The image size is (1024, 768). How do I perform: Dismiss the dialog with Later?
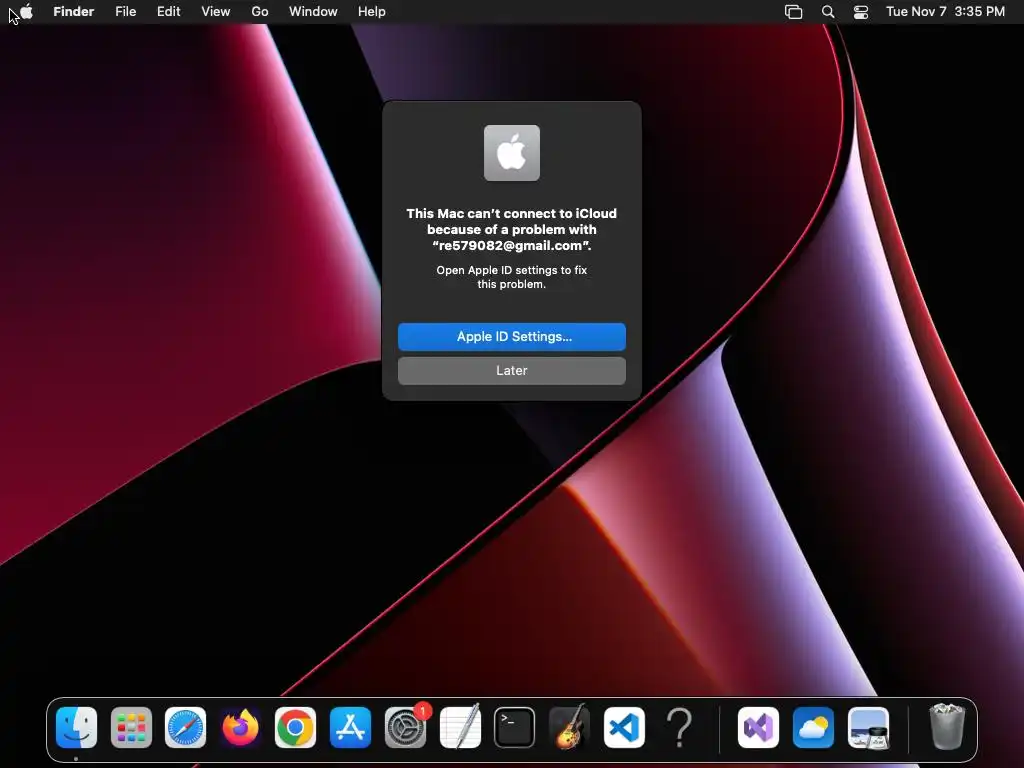coord(511,370)
